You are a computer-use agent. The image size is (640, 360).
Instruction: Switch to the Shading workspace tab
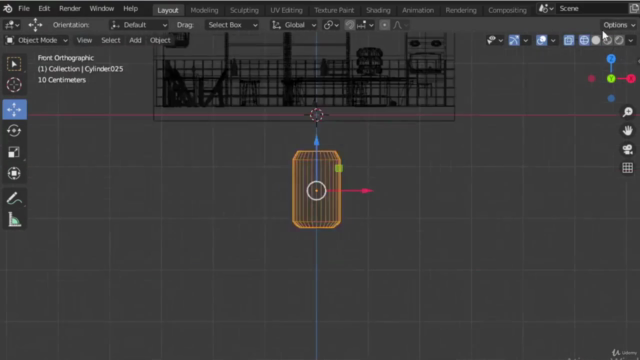click(x=378, y=10)
